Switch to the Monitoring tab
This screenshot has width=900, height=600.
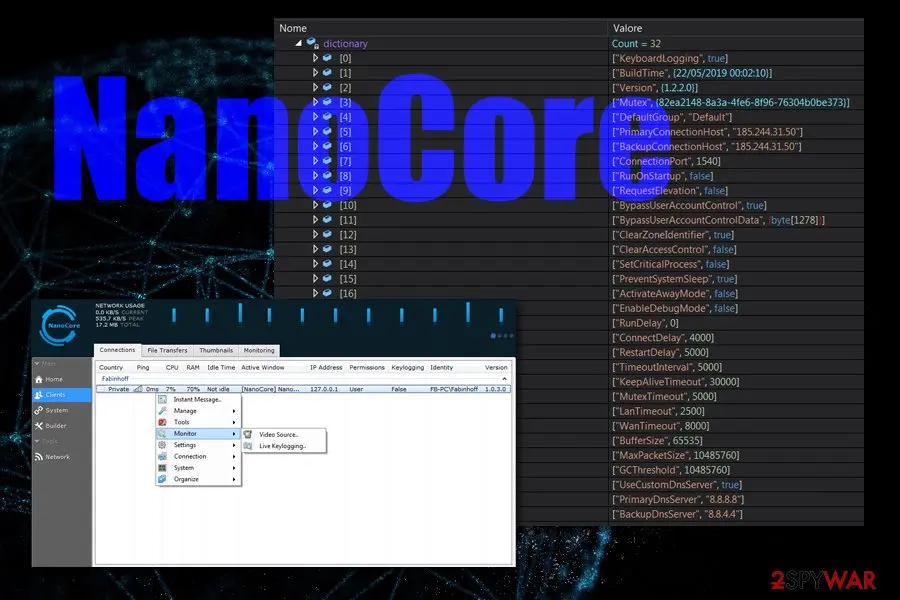click(x=259, y=350)
